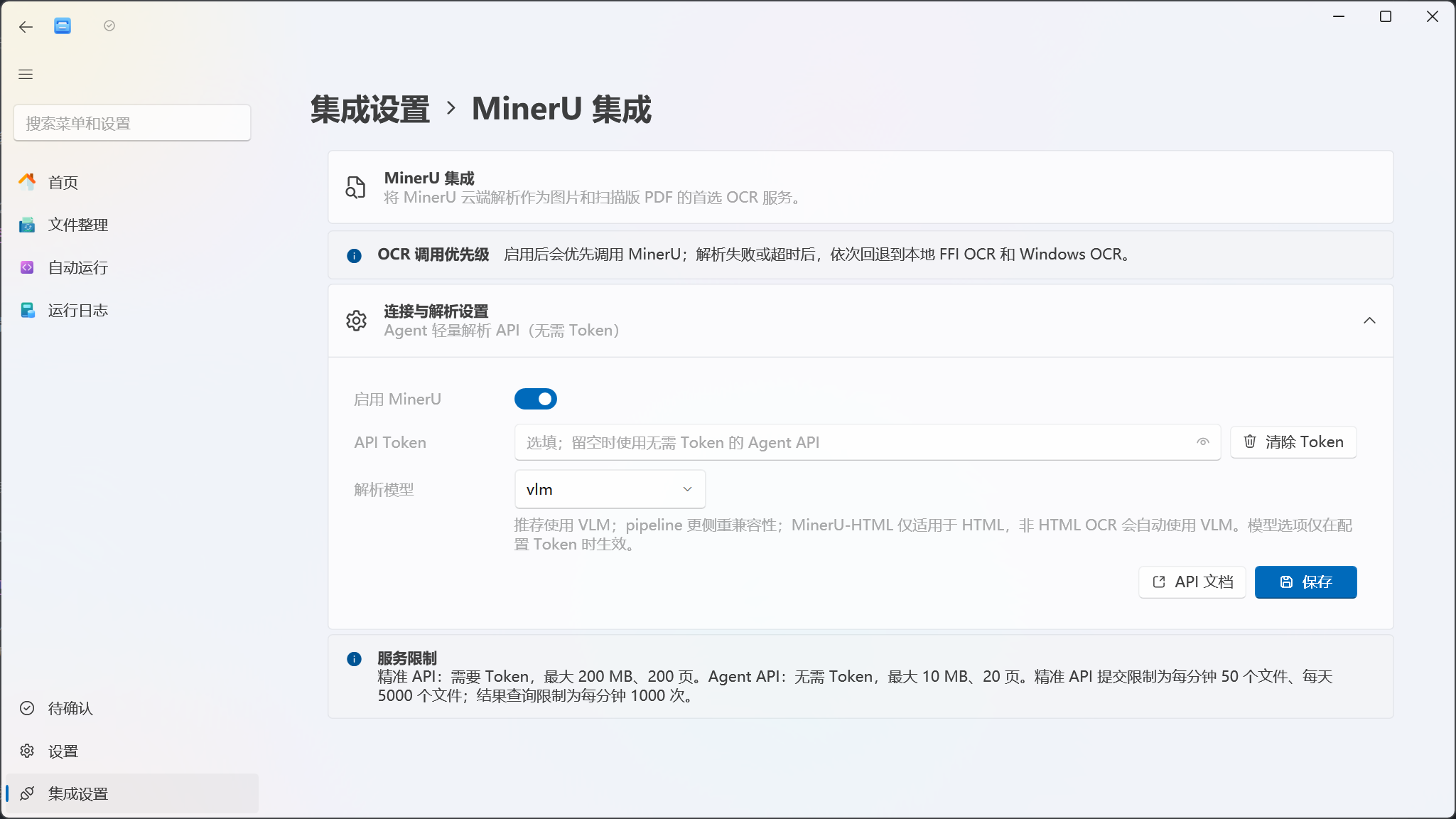Click the OCR 调用优先级 info icon
Screen dimensions: 1456x819
(354, 255)
